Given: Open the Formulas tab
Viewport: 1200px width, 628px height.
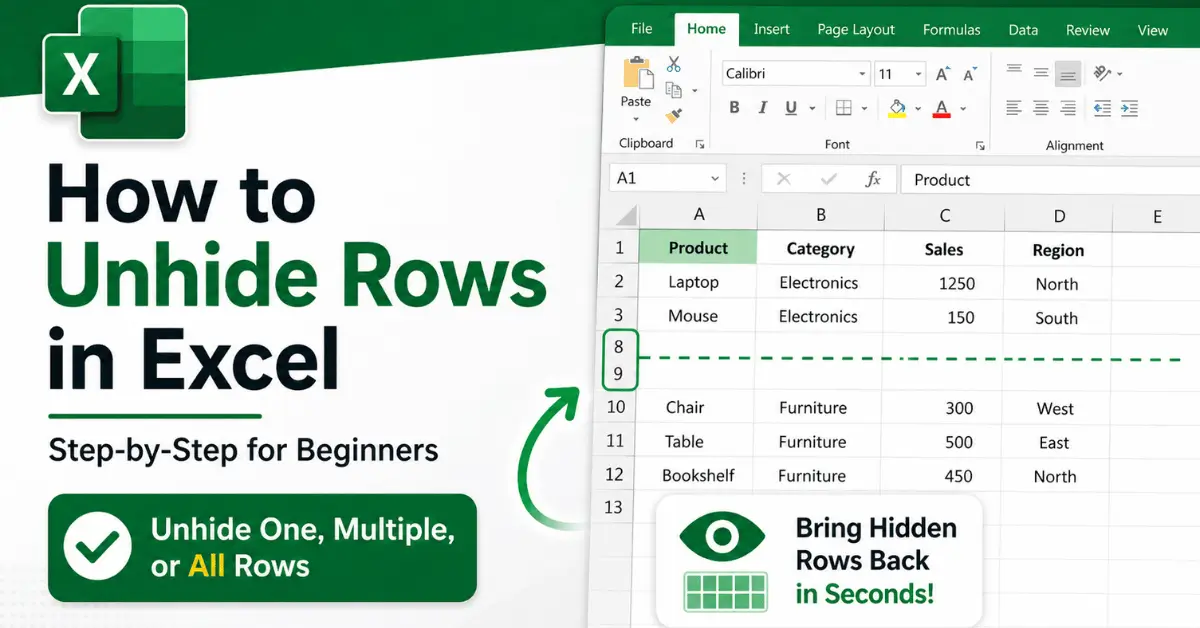Looking at the screenshot, I should [x=952, y=30].
